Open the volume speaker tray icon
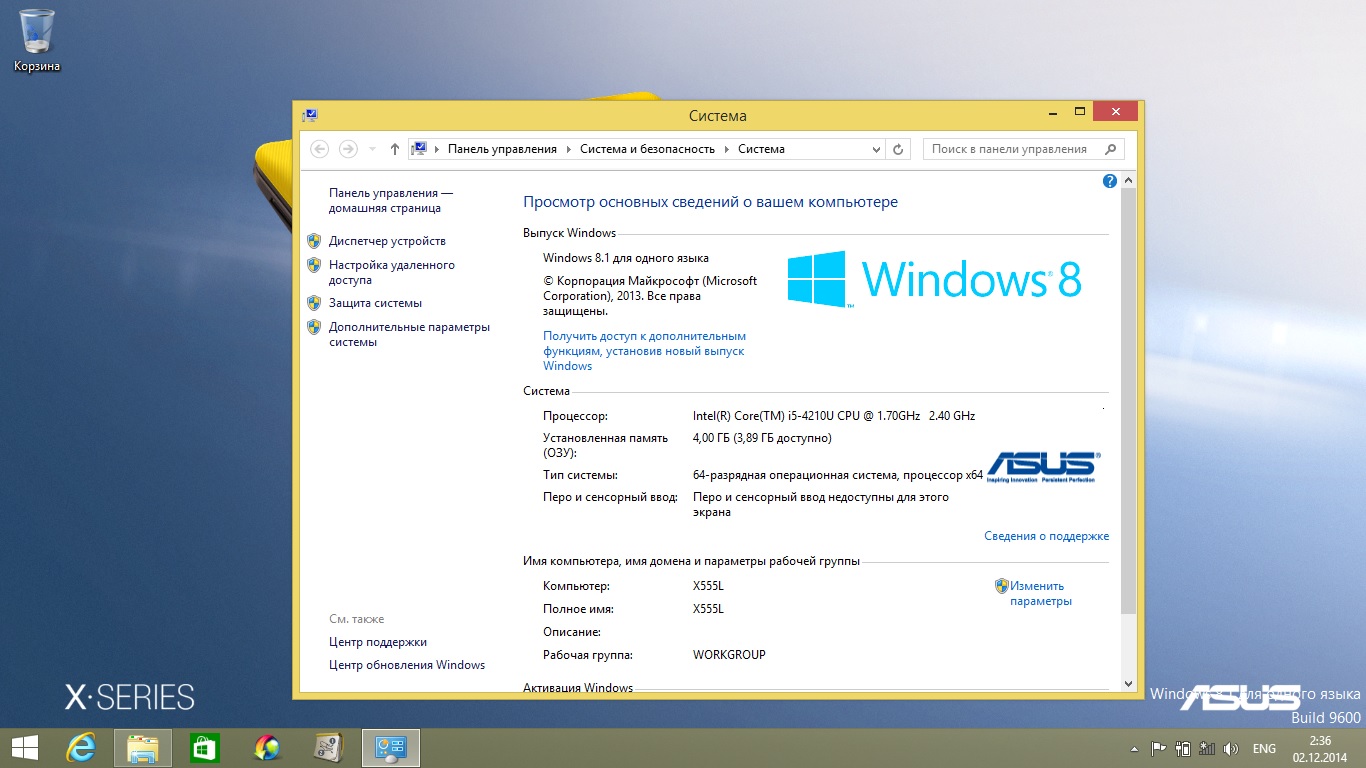Image resolution: width=1366 pixels, height=768 pixels. (1231, 748)
